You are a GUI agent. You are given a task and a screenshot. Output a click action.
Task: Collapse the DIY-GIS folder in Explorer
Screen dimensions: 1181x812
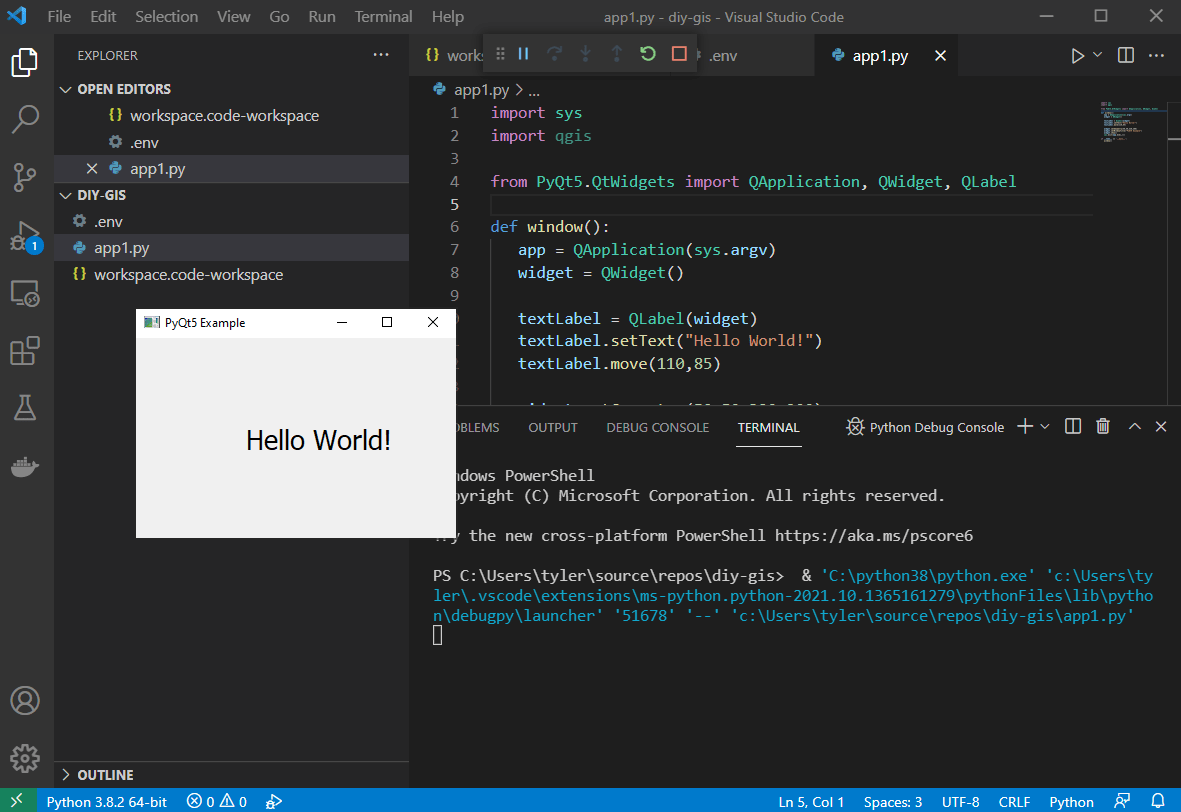coord(66,194)
